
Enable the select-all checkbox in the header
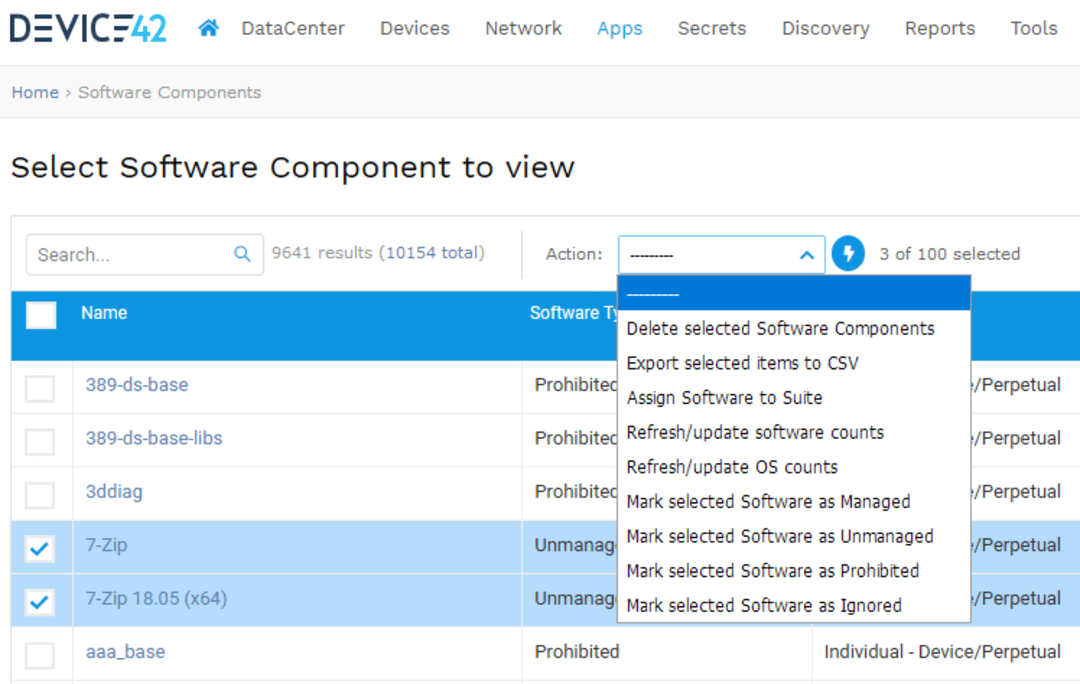40,314
